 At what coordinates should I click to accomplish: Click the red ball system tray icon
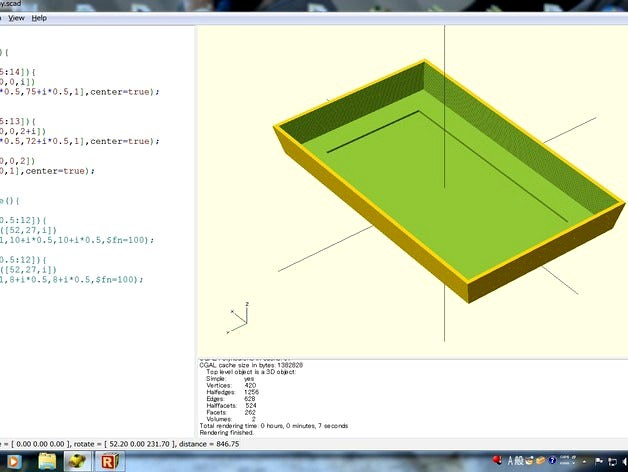coord(496,460)
